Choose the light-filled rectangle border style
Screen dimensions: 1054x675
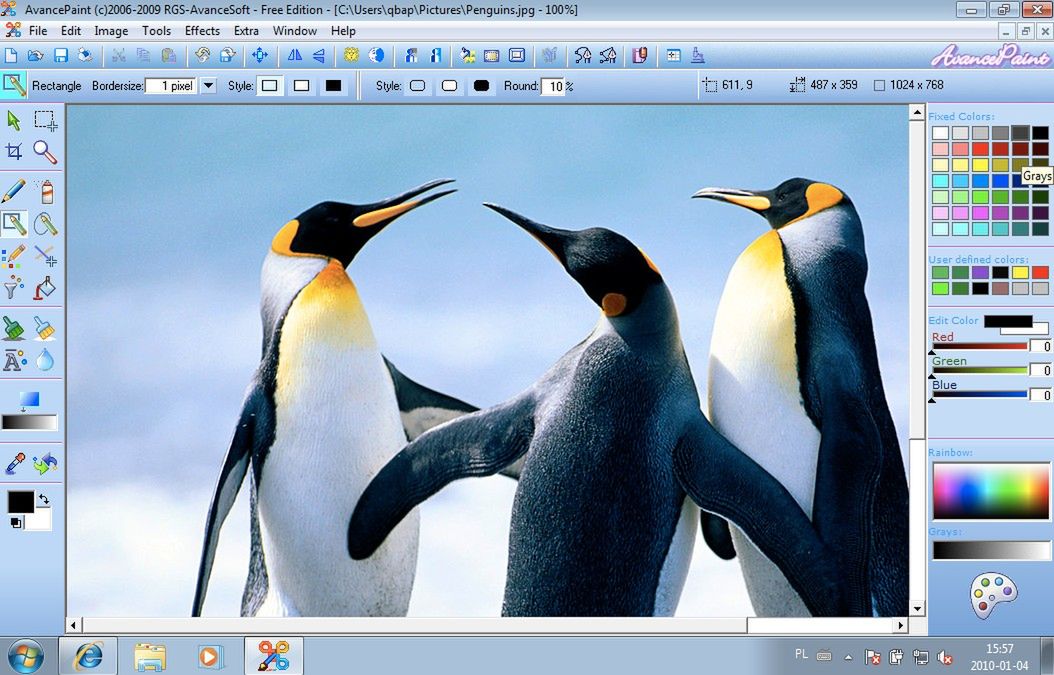coord(270,85)
